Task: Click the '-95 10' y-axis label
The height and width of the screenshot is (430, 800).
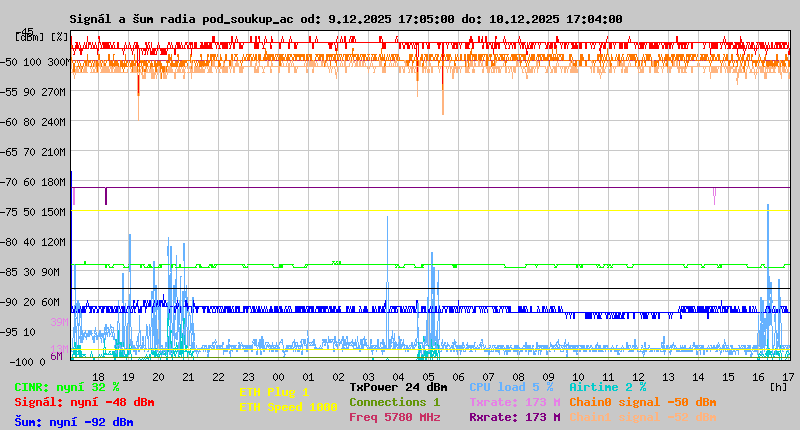Action: click(x=18, y=333)
